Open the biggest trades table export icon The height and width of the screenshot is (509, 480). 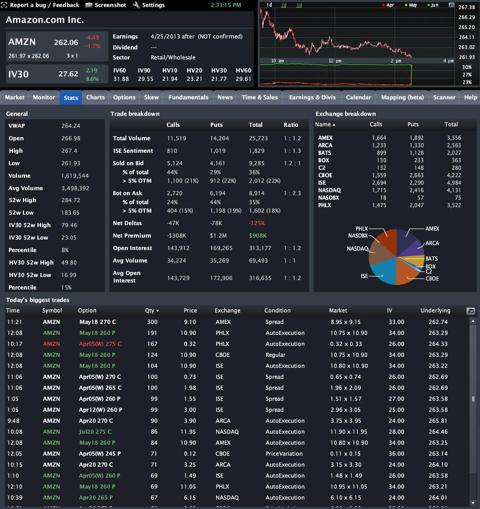tap(470, 311)
